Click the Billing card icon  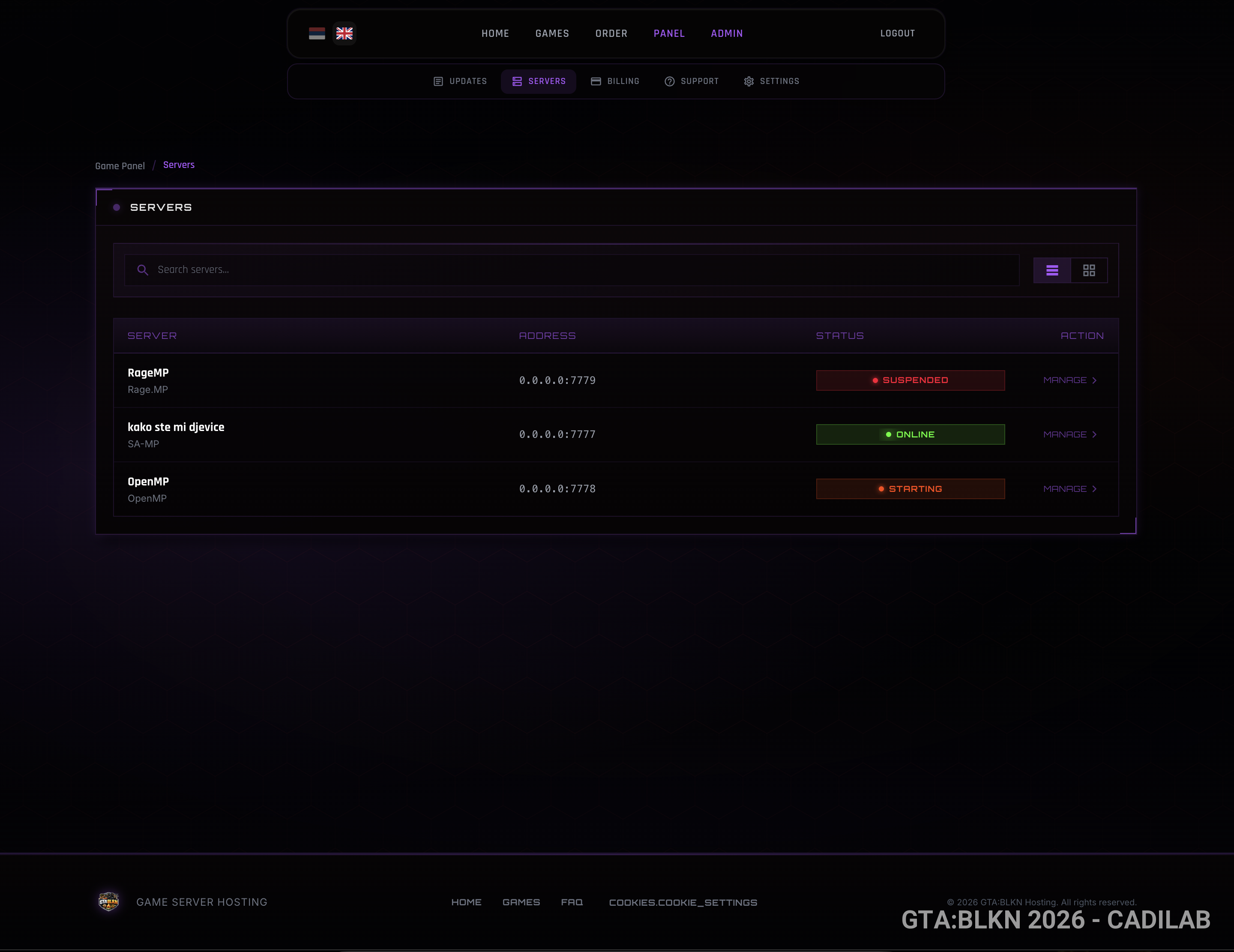pyautogui.click(x=596, y=81)
